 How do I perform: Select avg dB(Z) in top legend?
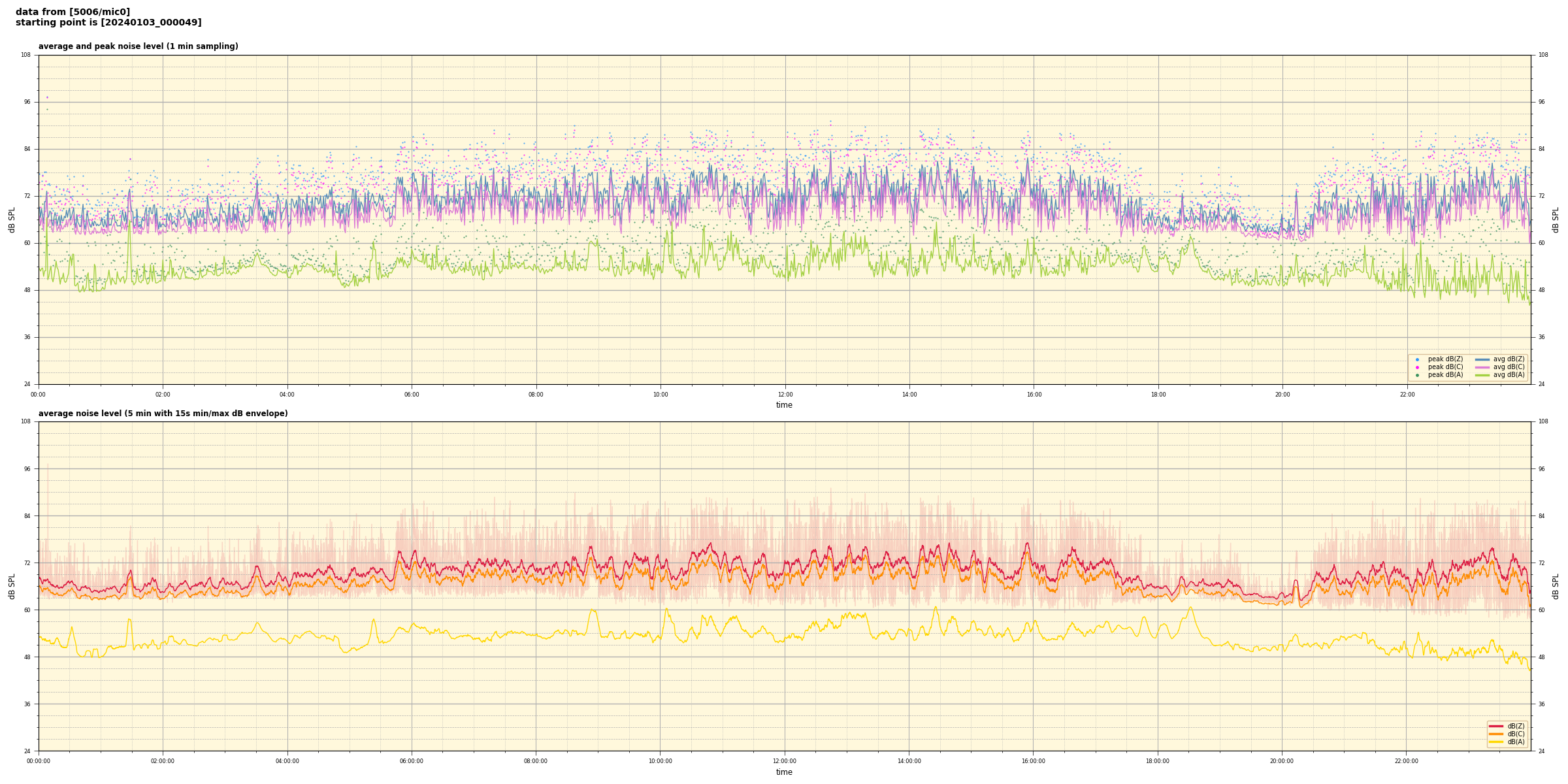[1509, 359]
